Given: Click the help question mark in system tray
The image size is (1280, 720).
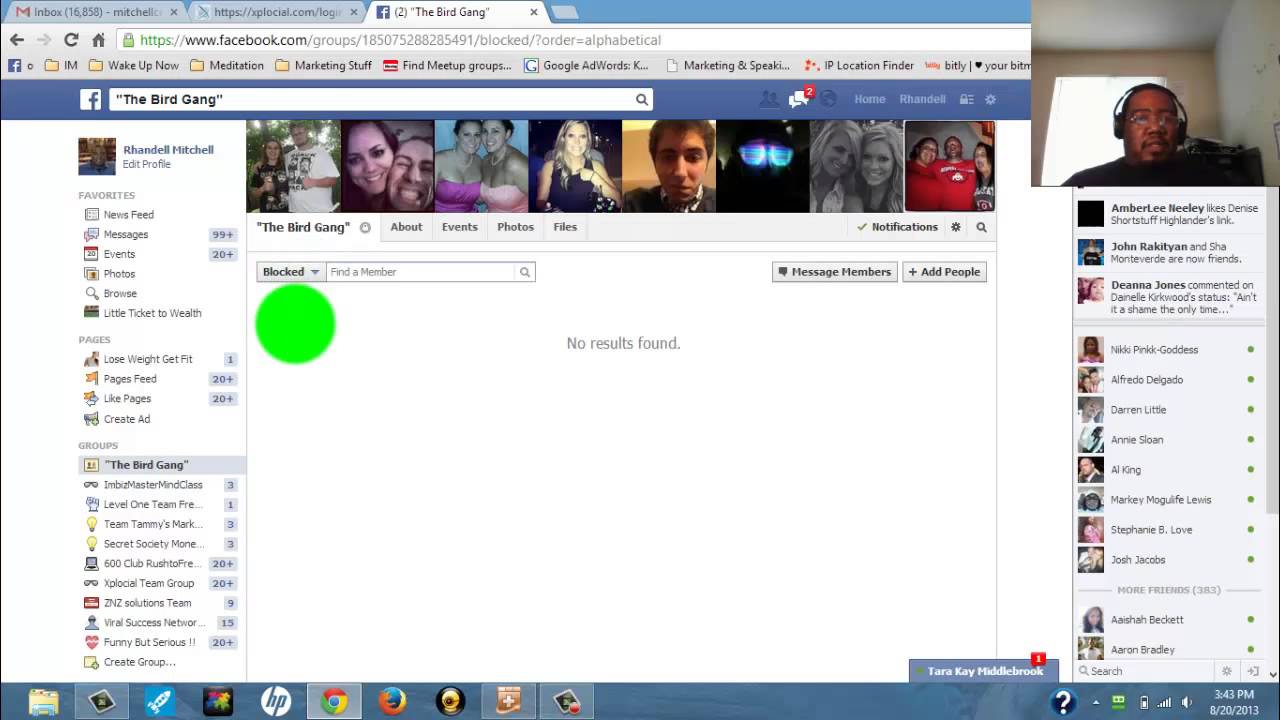Looking at the screenshot, I should (x=1062, y=702).
